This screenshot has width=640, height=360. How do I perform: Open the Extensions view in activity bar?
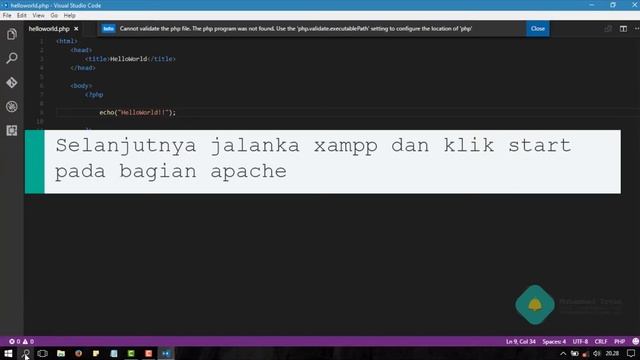coord(12,131)
